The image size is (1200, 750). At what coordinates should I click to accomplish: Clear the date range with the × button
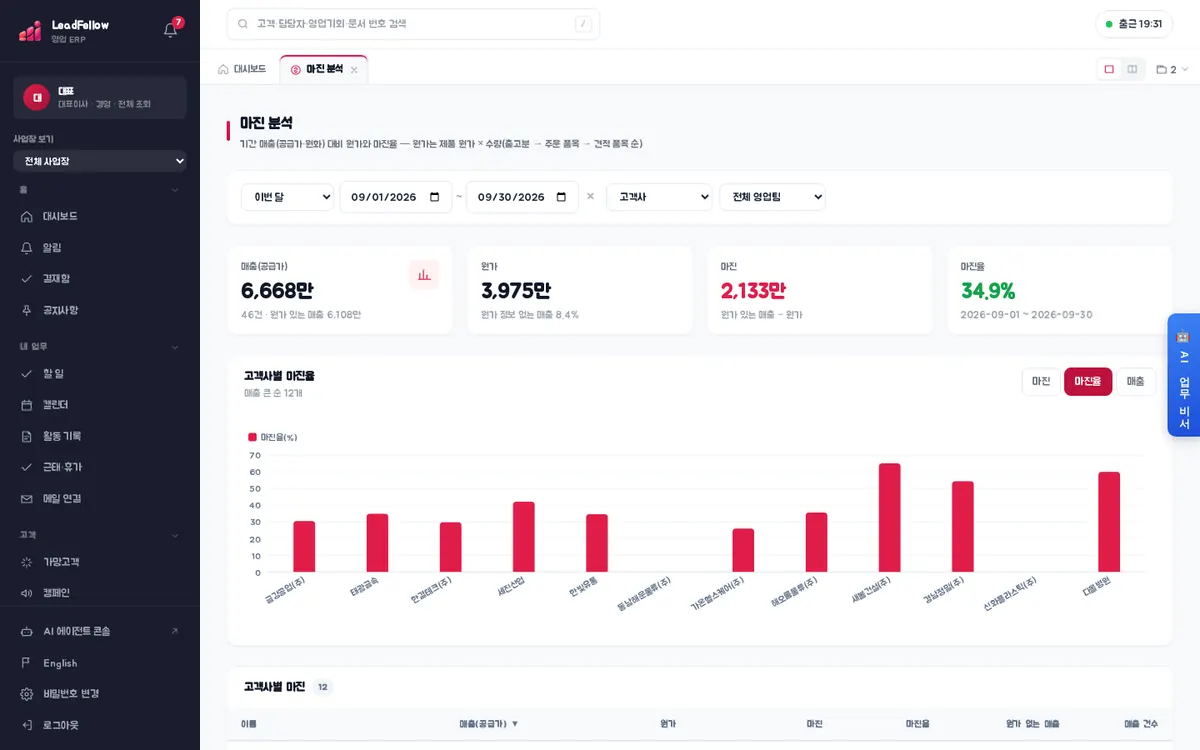pyautogui.click(x=590, y=197)
